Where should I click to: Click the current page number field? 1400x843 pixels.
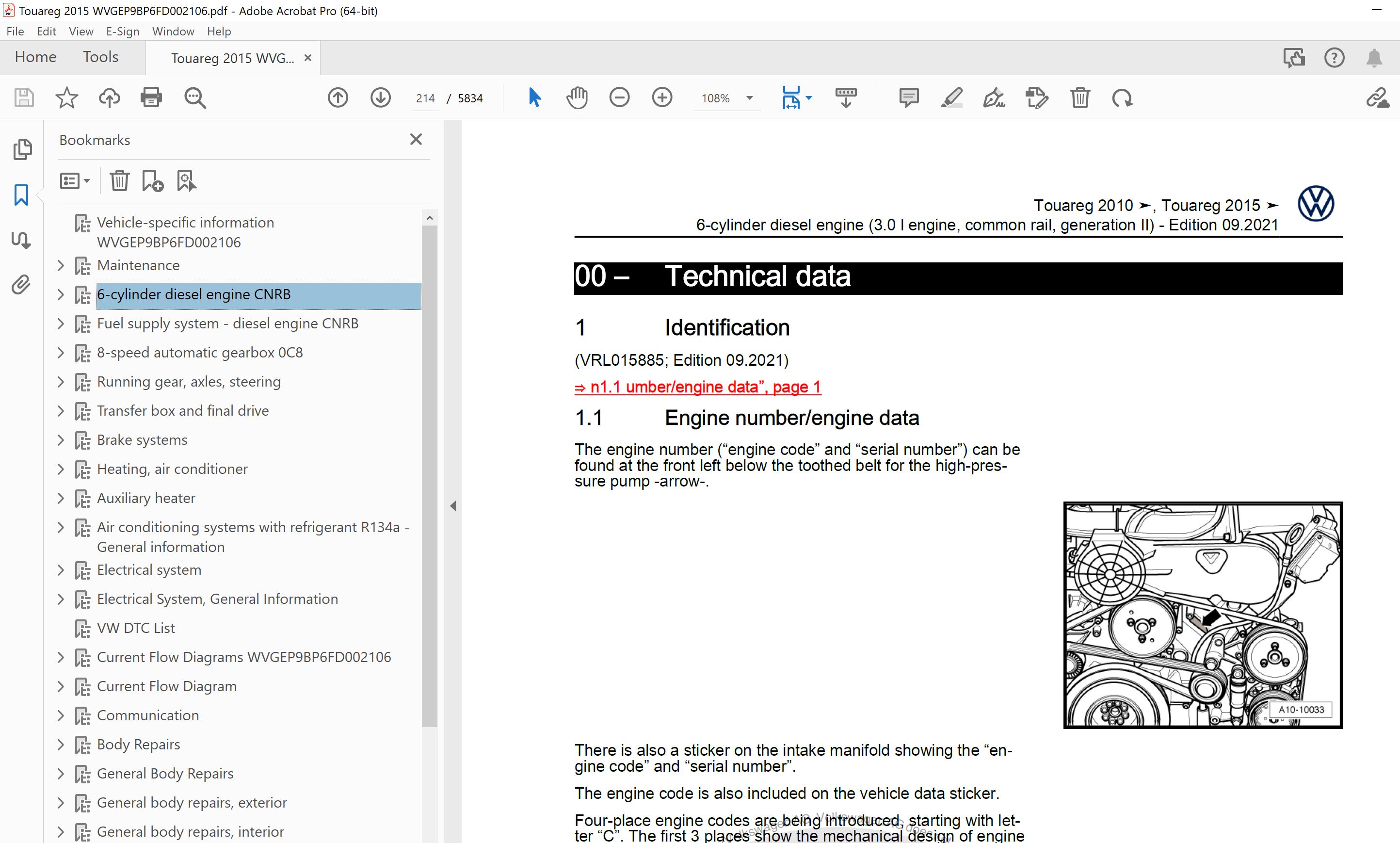pos(425,98)
